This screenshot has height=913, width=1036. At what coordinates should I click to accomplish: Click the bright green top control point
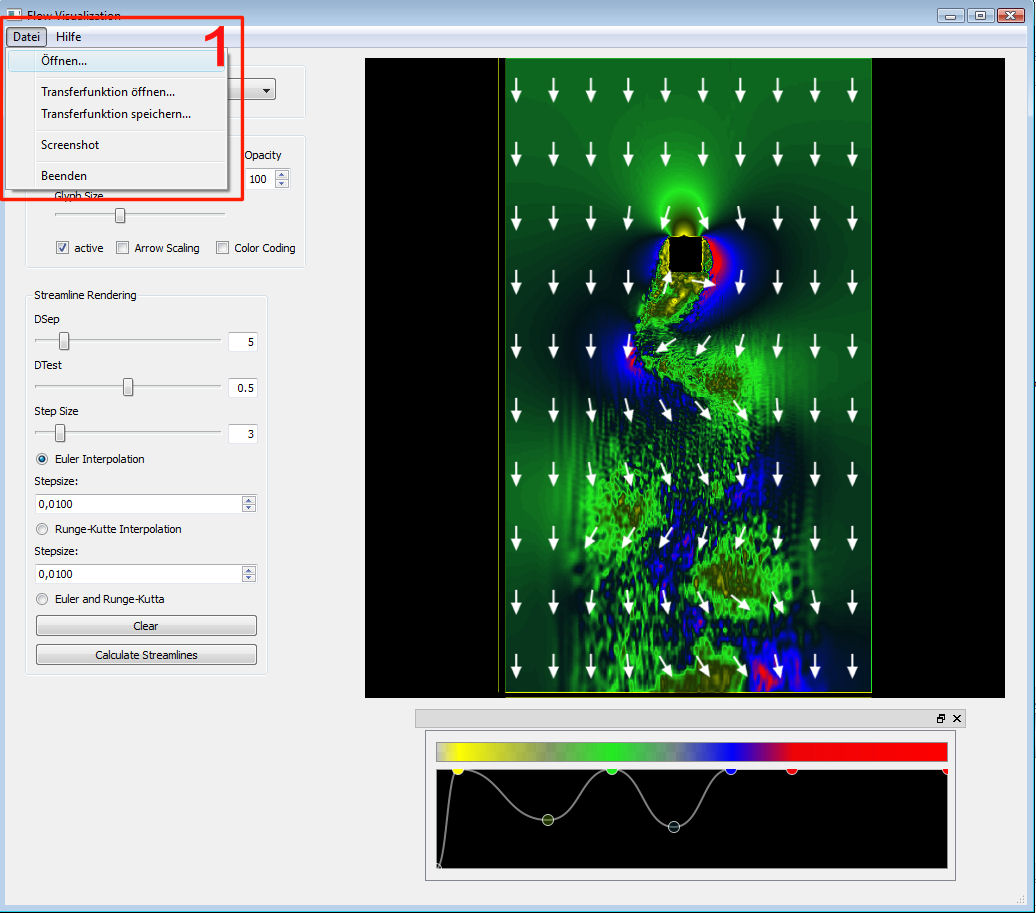pyautogui.click(x=611, y=769)
